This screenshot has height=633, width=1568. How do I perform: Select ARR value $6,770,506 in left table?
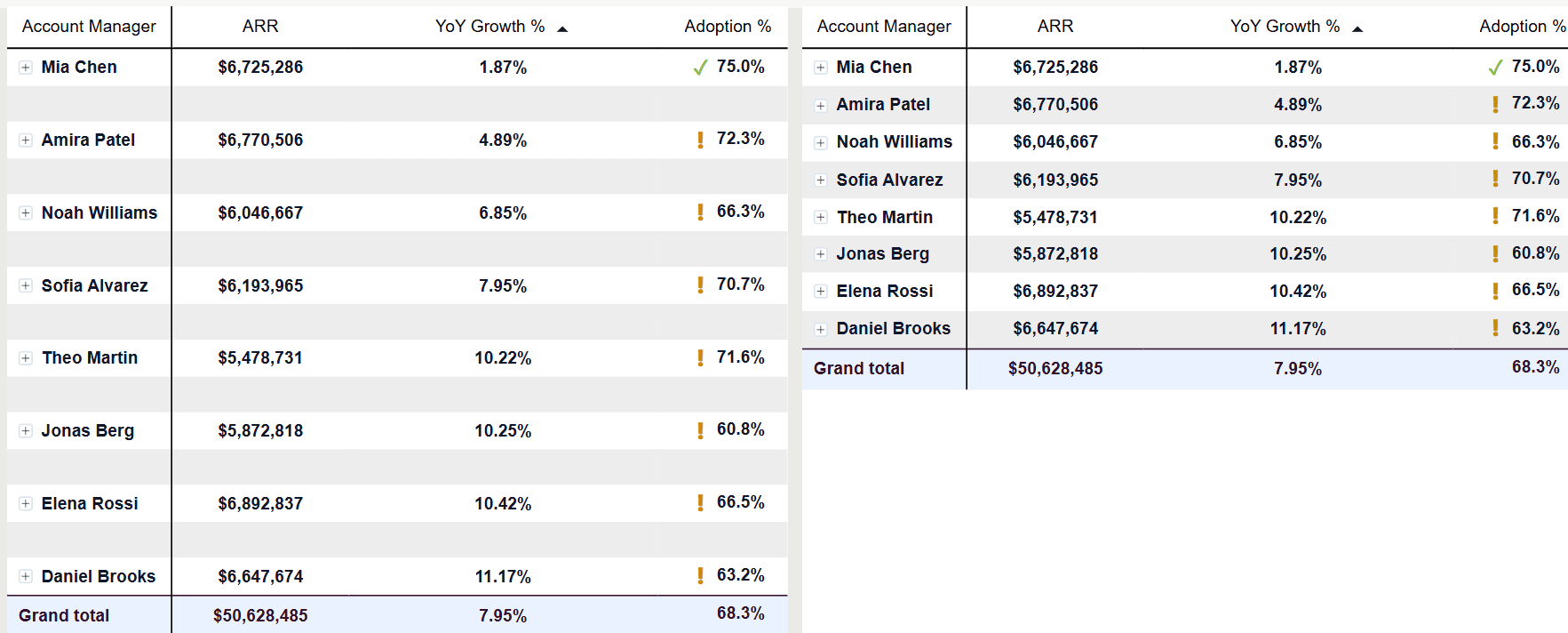click(x=260, y=140)
